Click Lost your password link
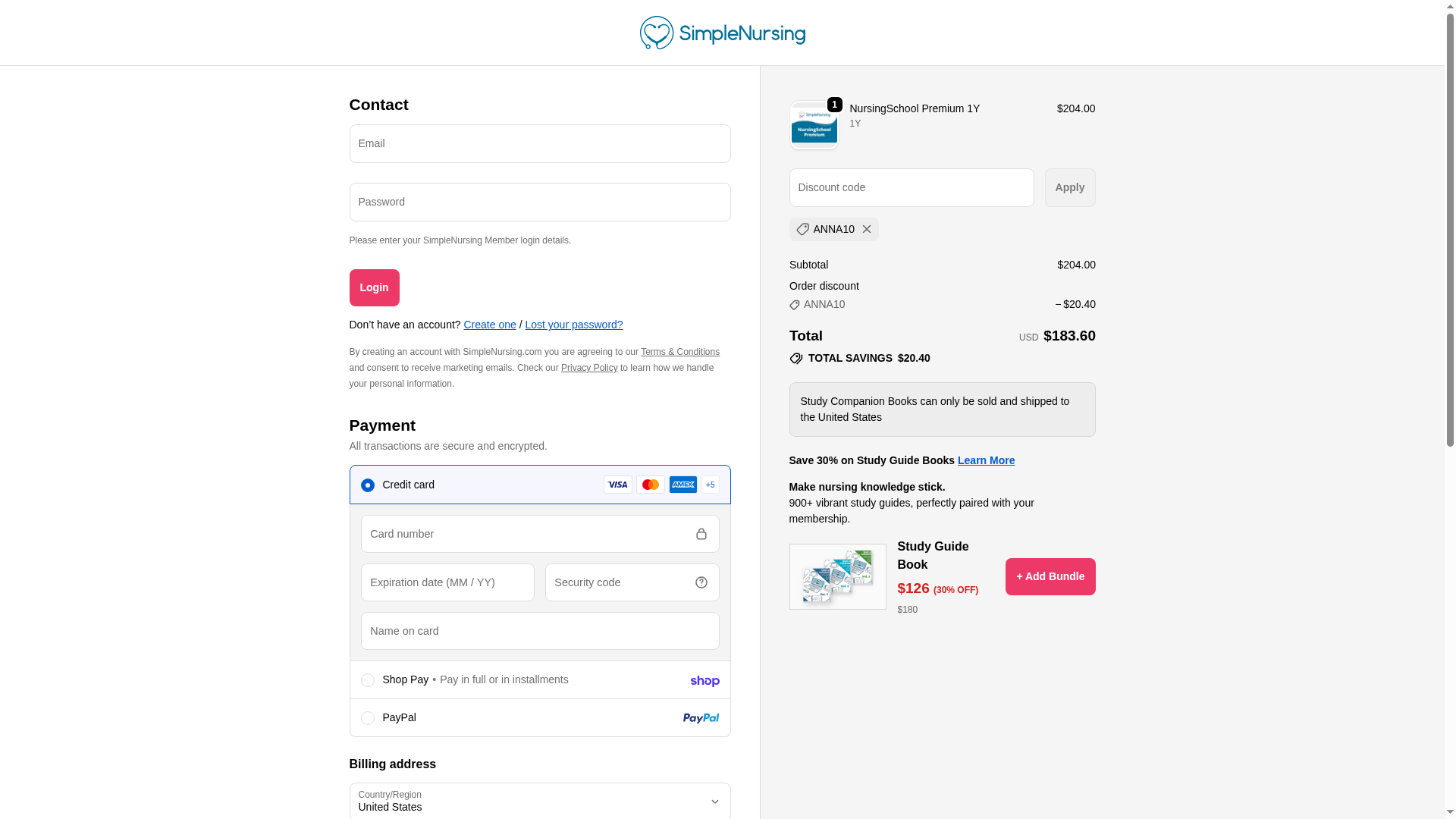The width and height of the screenshot is (1456, 819). pos(573,325)
